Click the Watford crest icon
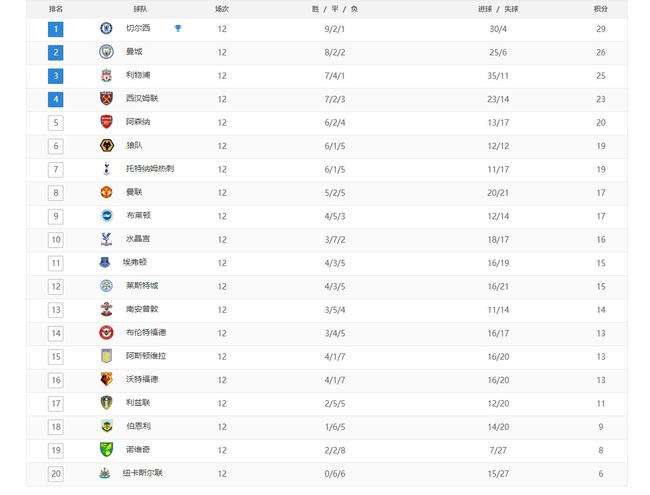Screen dimensions: 650x495 pyautogui.click(x=107, y=379)
